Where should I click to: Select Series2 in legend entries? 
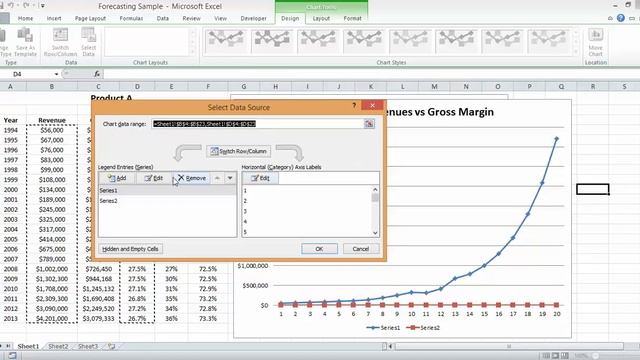coord(167,201)
